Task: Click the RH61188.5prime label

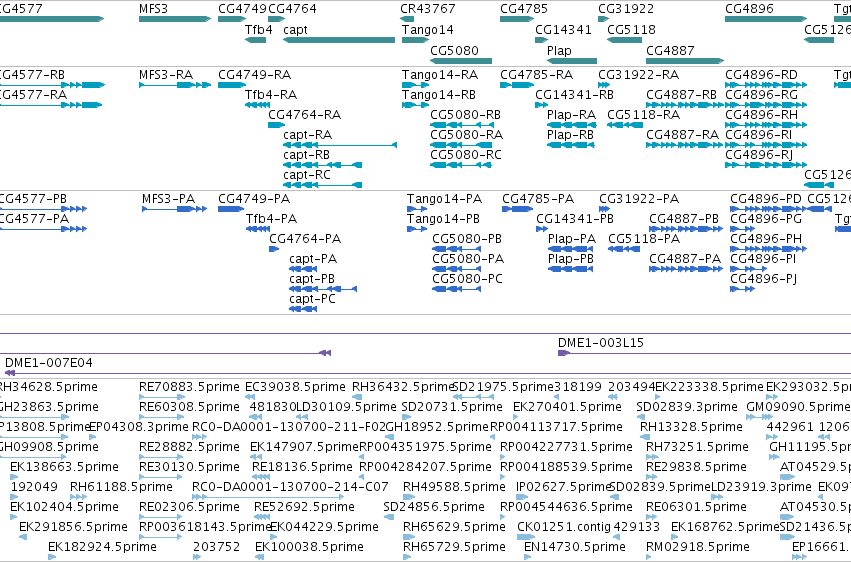Action: (x=121, y=487)
